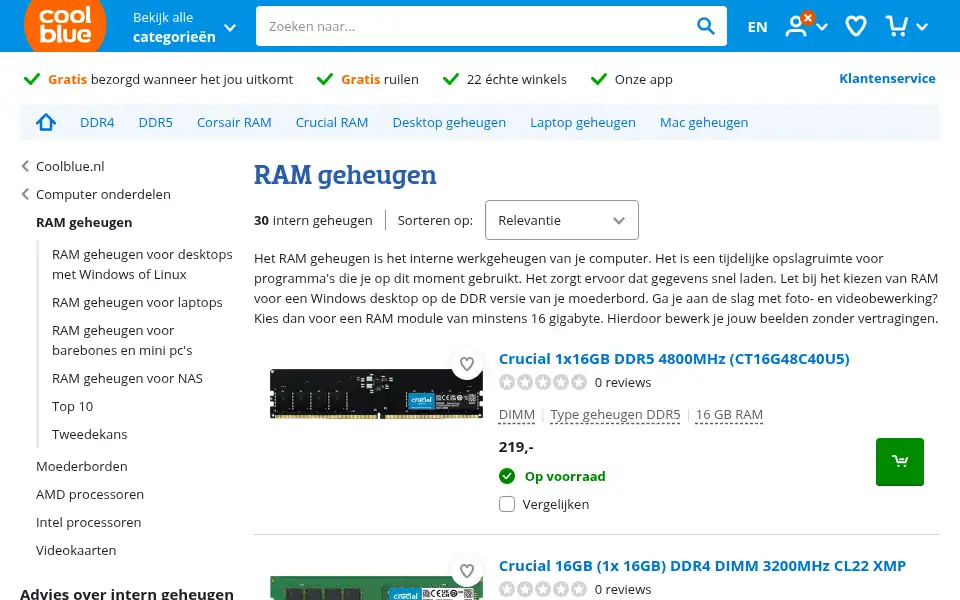Add Crucial DDR4 3200MHz to wishlist heart
The height and width of the screenshot is (600, 960).
pyautogui.click(x=467, y=571)
